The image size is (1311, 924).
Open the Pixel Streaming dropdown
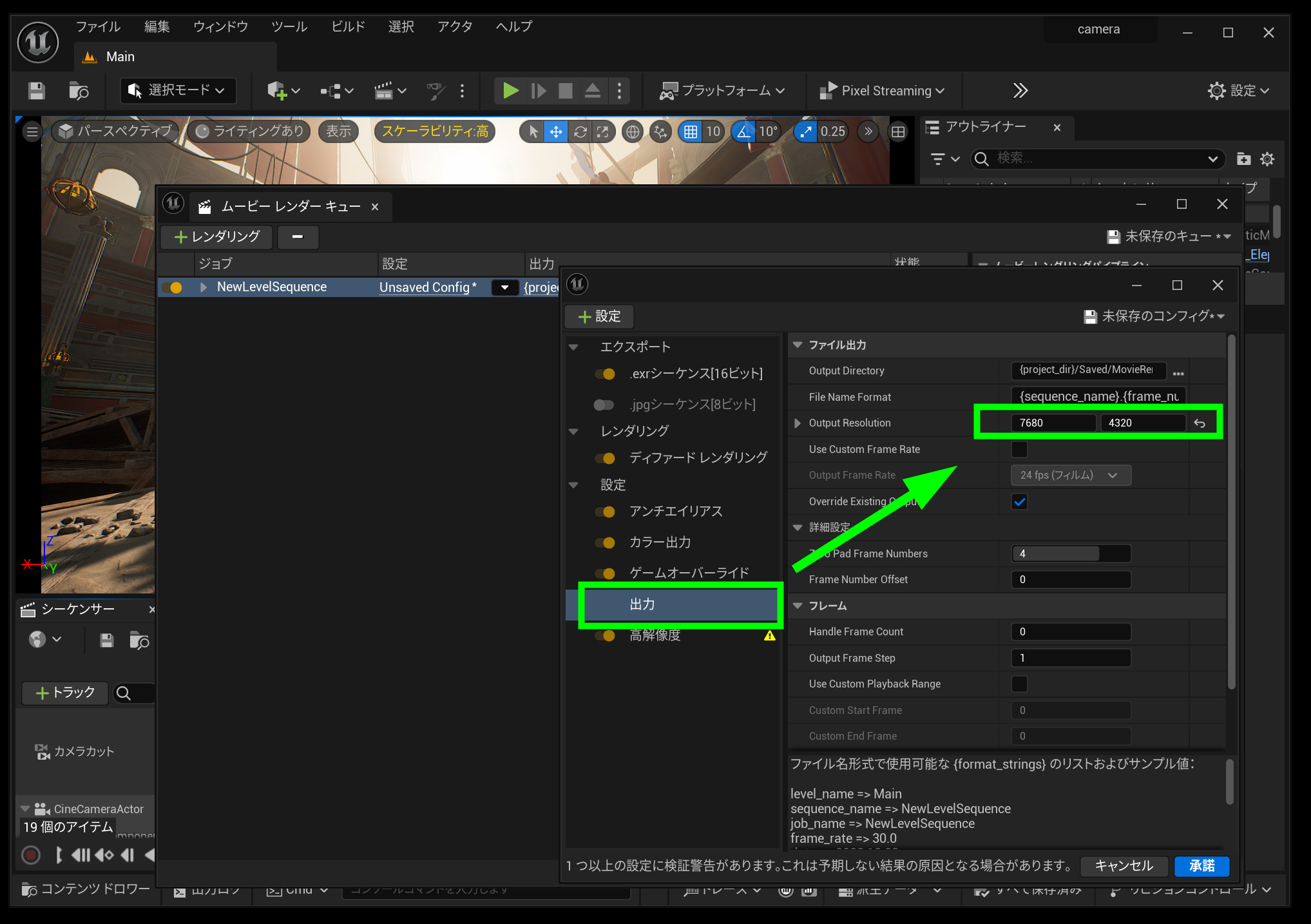pyautogui.click(x=881, y=91)
